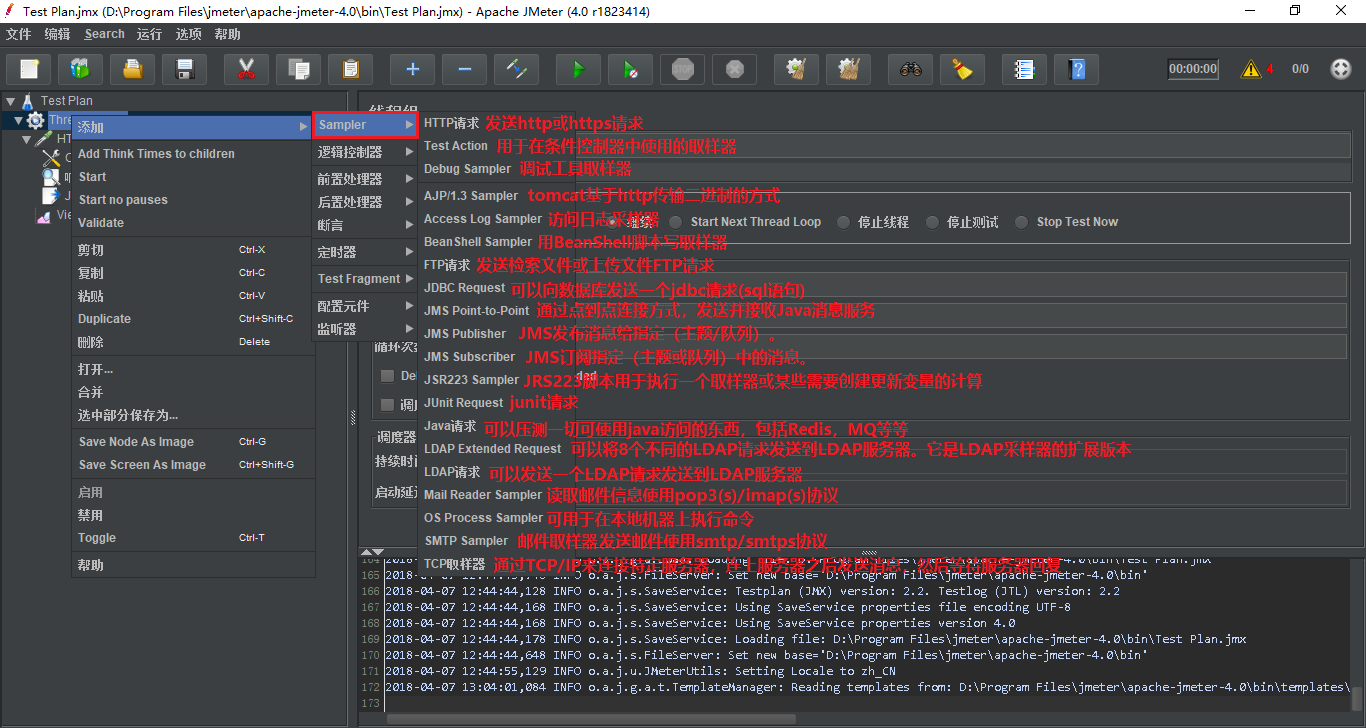The image size is (1366, 728).
Task: Click the Cut scissors icon
Action: 247,69
